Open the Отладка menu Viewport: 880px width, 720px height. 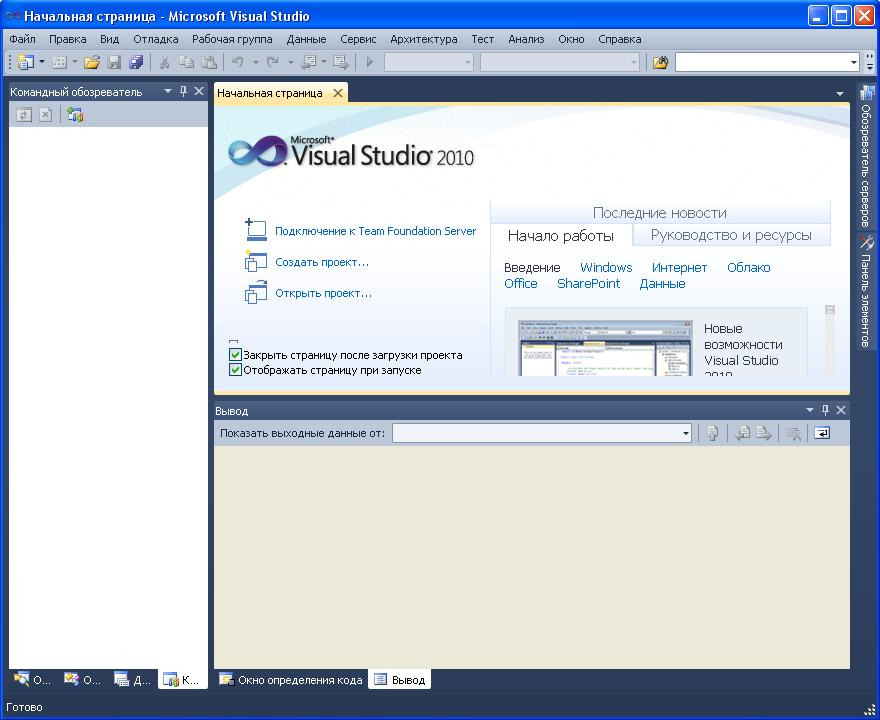[155, 39]
